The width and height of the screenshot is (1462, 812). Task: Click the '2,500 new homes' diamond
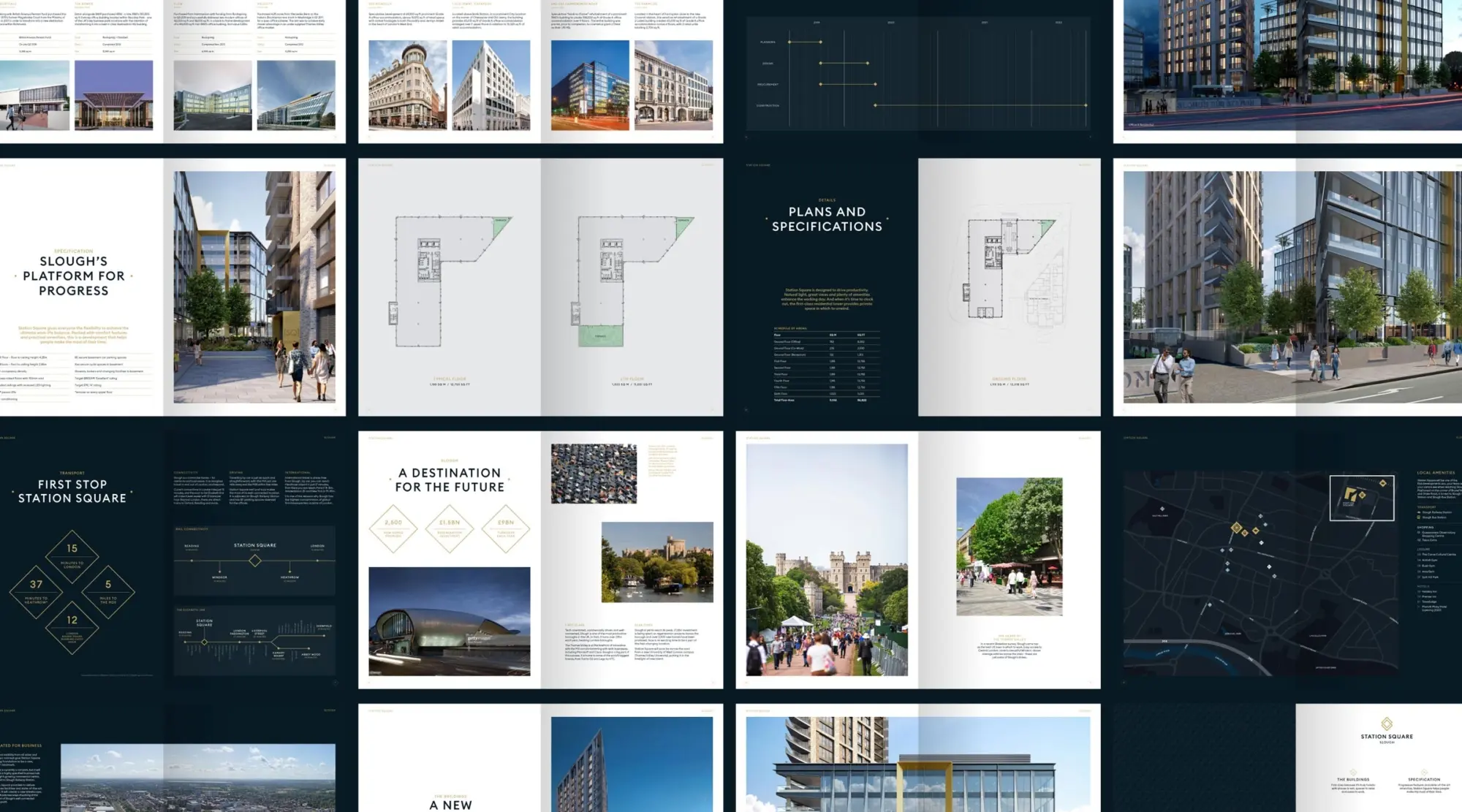click(x=393, y=527)
